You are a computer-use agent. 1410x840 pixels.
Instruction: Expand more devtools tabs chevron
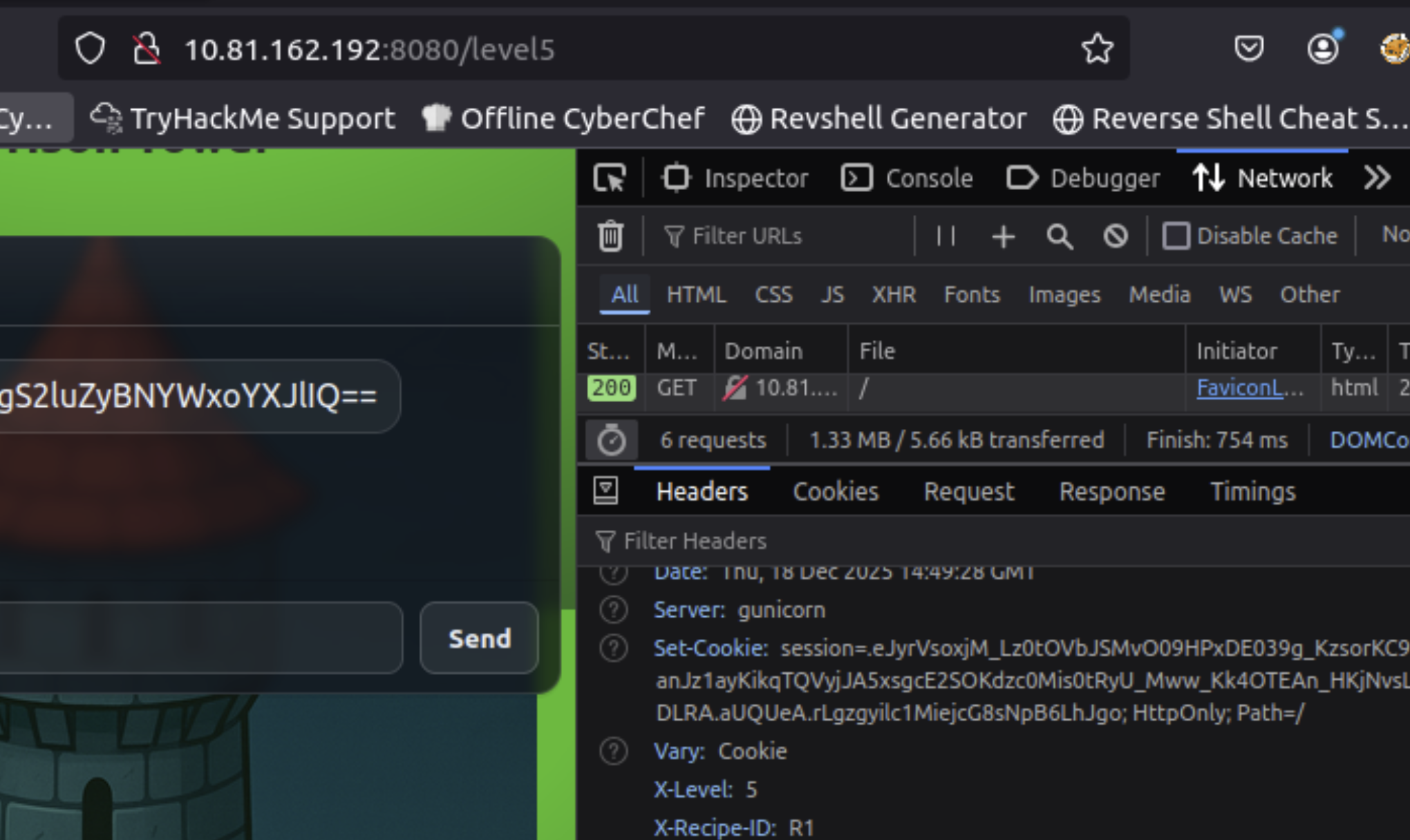click(x=1377, y=178)
